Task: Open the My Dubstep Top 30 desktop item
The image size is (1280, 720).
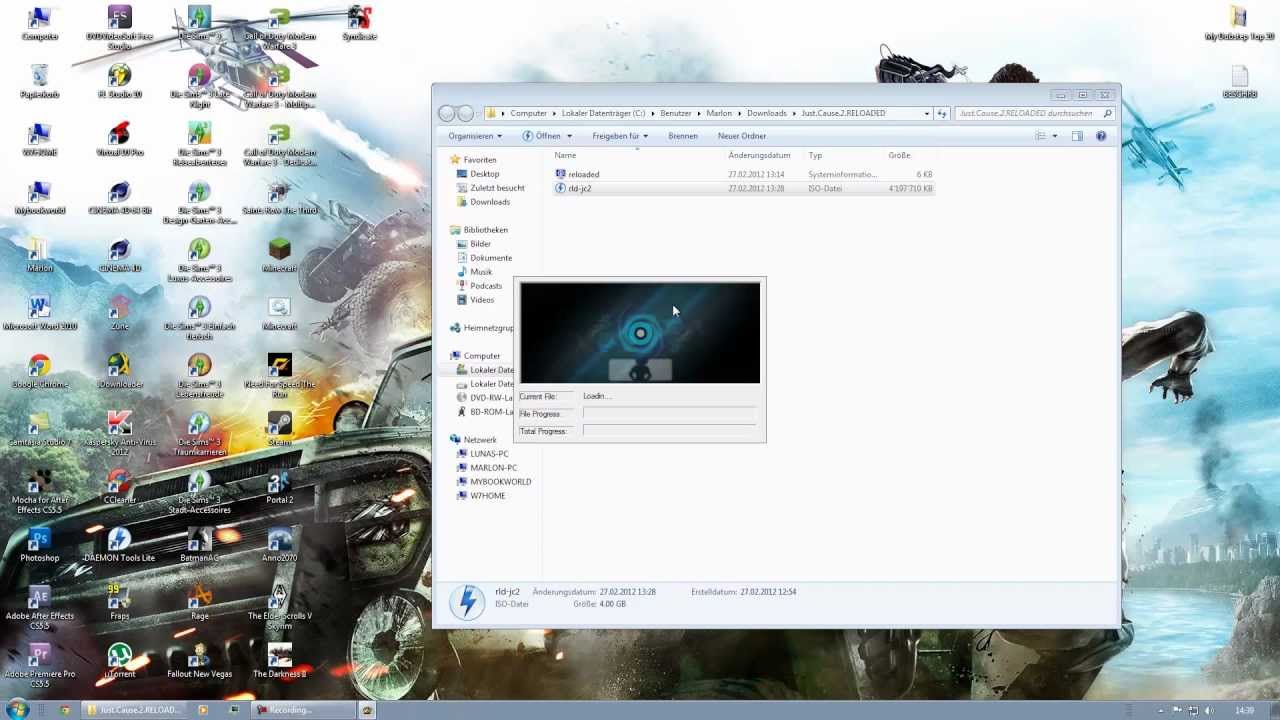Action: (x=1239, y=23)
